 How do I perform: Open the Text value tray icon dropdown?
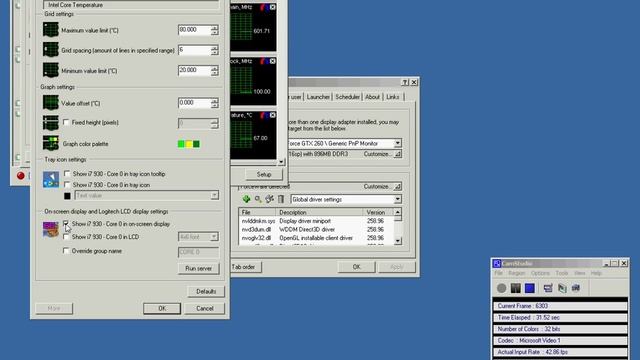(x=214, y=196)
